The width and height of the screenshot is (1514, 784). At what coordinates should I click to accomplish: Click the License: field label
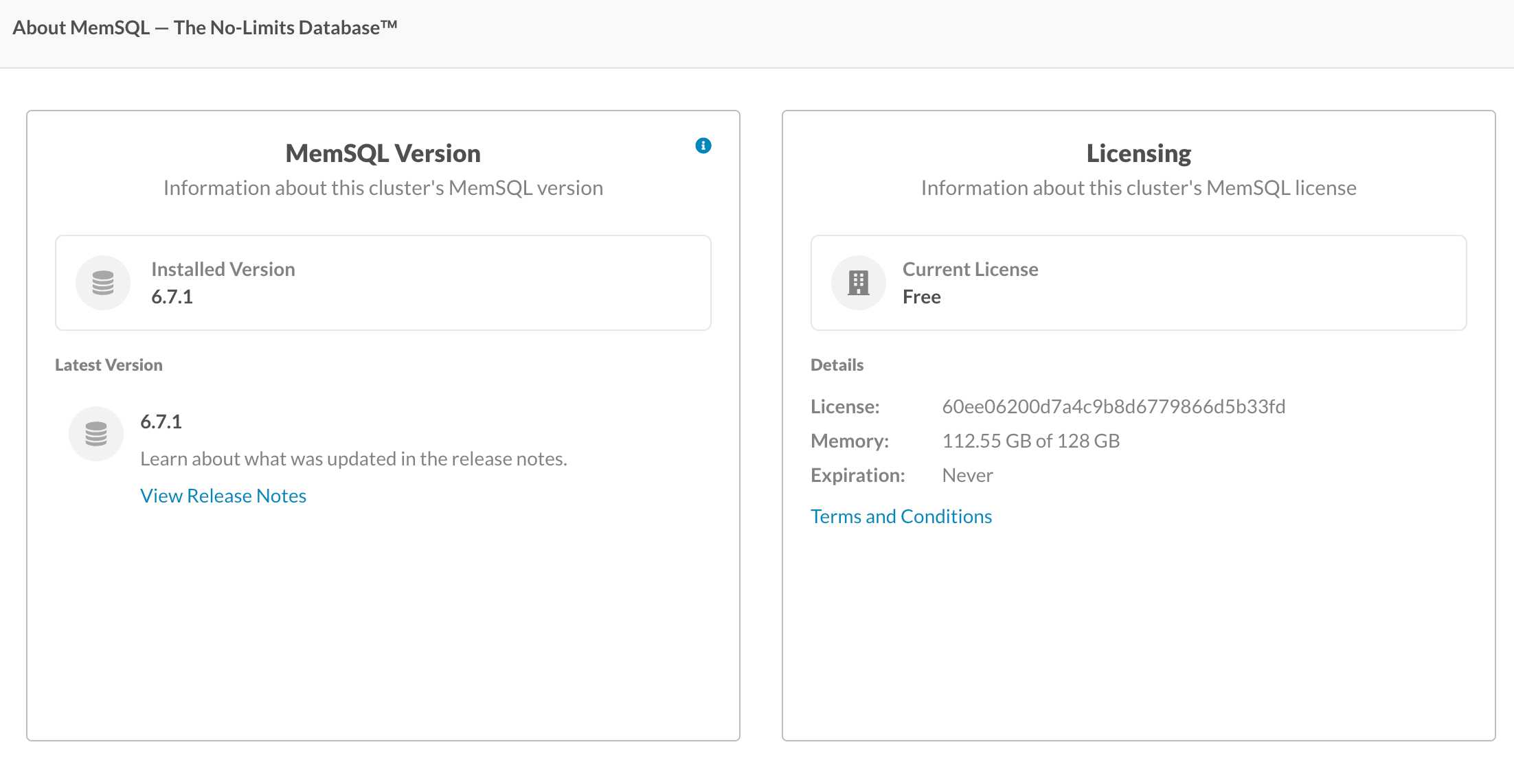coord(845,406)
